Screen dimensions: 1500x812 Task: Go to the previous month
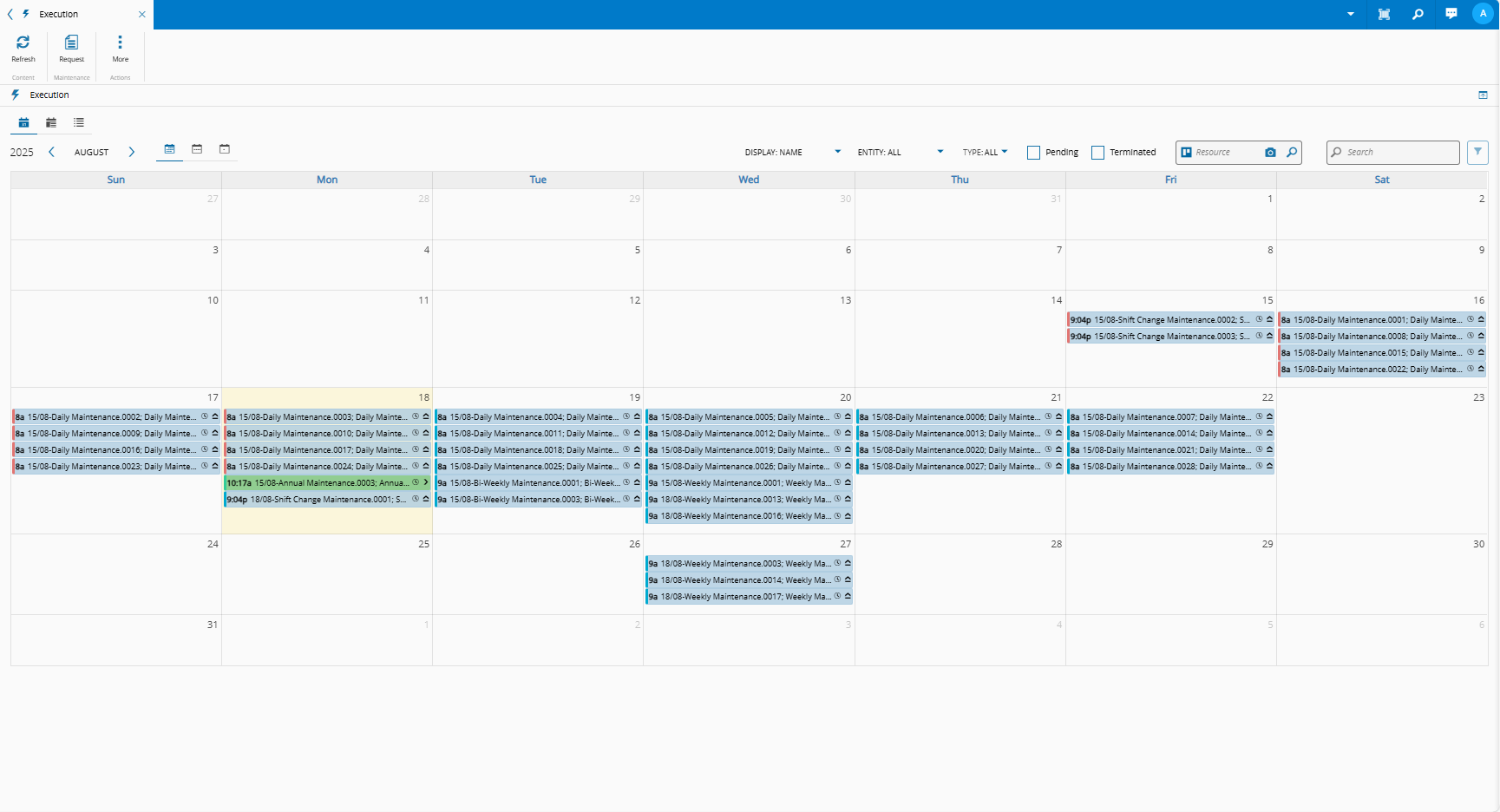[52, 152]
